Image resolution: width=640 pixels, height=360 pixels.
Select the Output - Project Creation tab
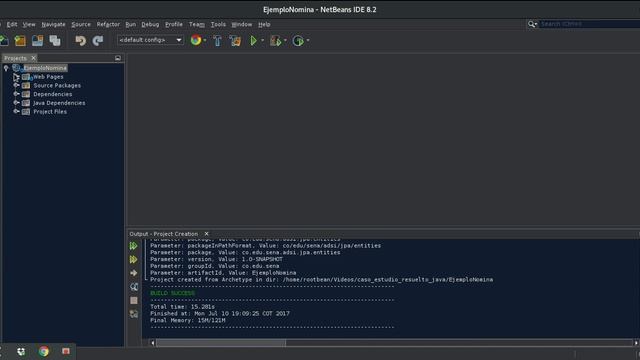point(164,234)
